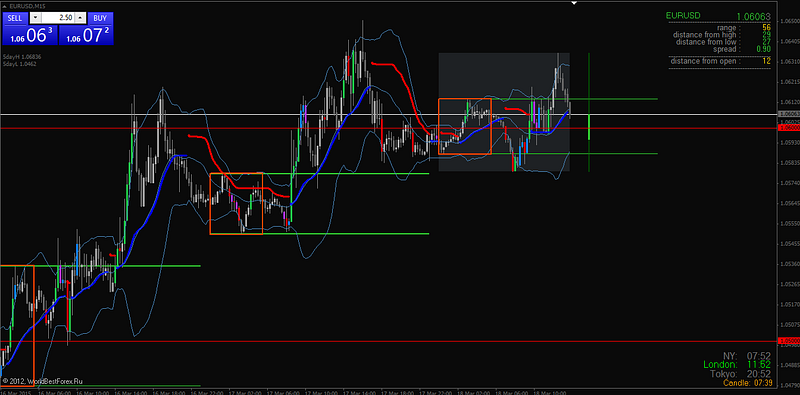
Task: Click the 1.06063 price in info panel
Action: [x=754, y=17]
